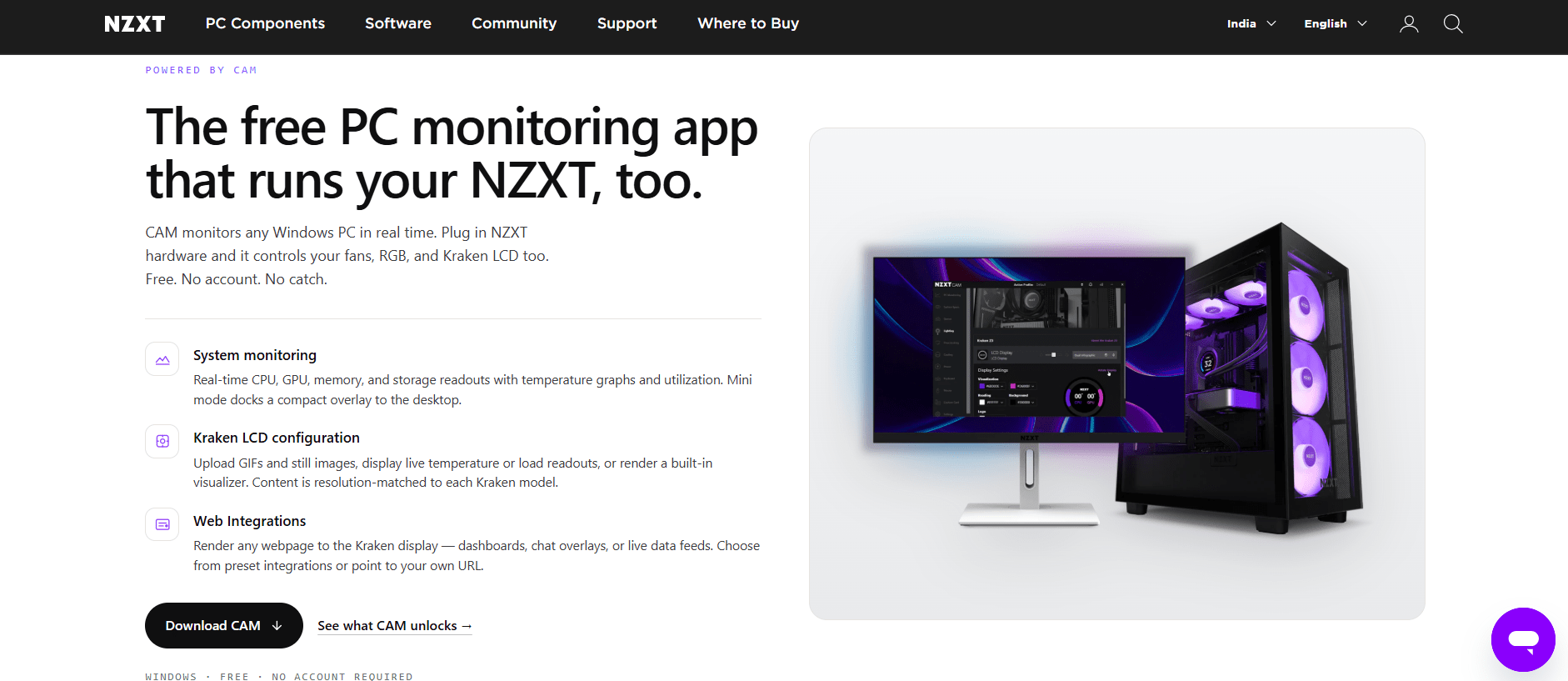
Task: Click the PC and monitor product image
Action: tap(1116, 373)
